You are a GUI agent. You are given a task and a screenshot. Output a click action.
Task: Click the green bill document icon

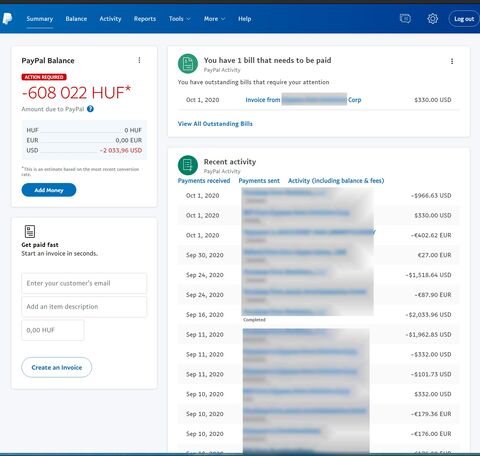[x=188, y=63]
